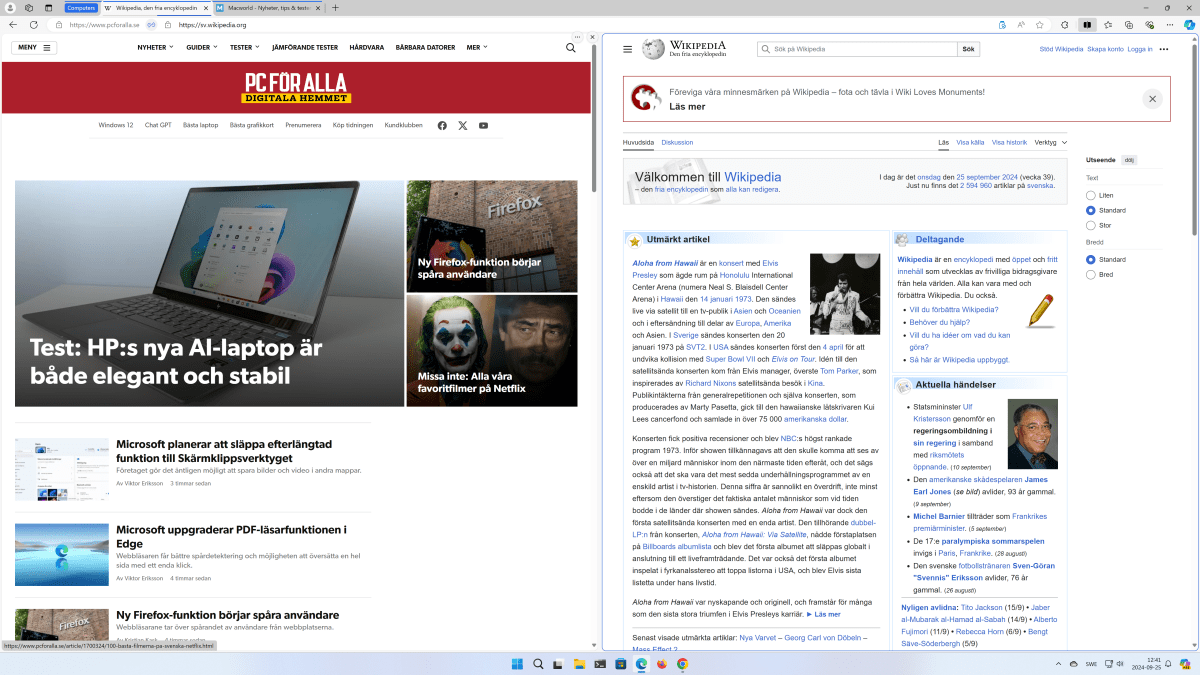Click the Wikipedia featured article star icon
This screenshot has height=675, width=1200.
coord(634,241)
